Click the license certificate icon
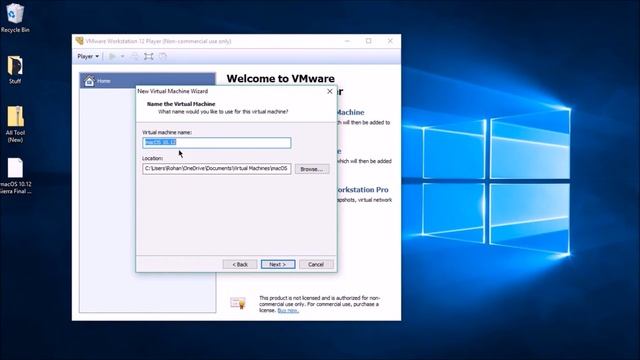640x360 pixels. click(238, 303)
